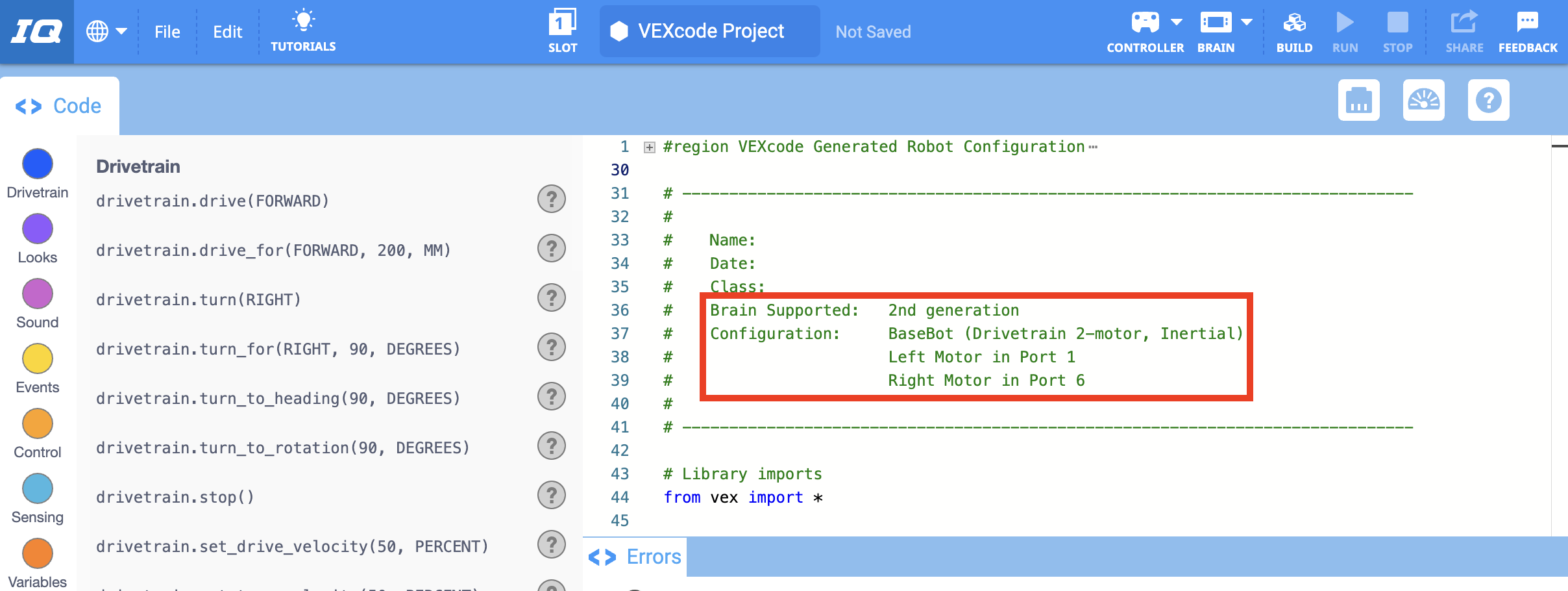1568x591 pixels.
Task: Rename the VEXcode Project
Action: [x=709, y=31]
